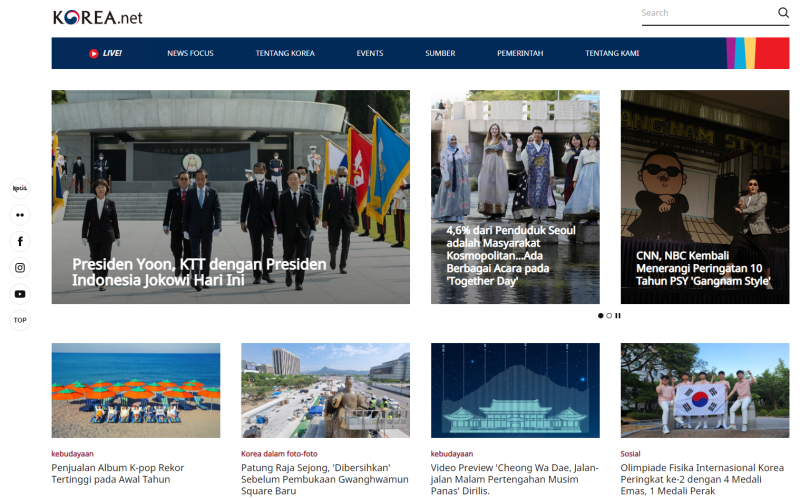
Task: Click the colorful stripe banner in navbar
Action: [758, 53]
